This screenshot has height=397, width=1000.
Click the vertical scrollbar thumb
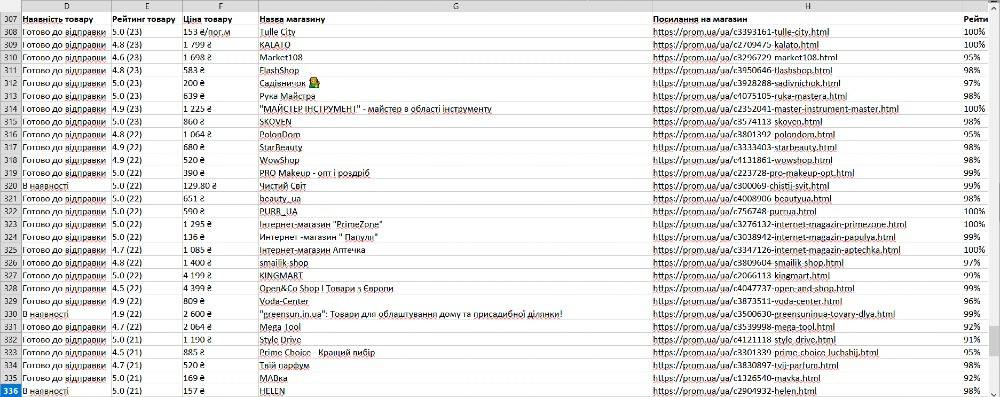point(994,341)
